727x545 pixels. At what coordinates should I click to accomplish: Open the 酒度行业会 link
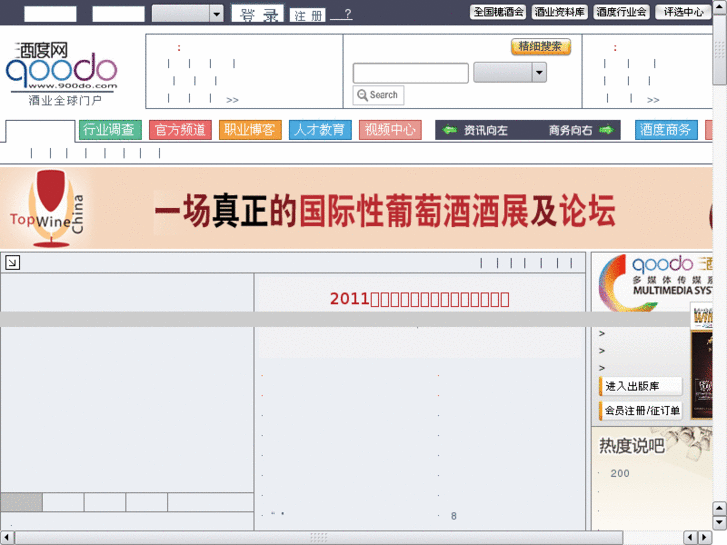[621, 12]
